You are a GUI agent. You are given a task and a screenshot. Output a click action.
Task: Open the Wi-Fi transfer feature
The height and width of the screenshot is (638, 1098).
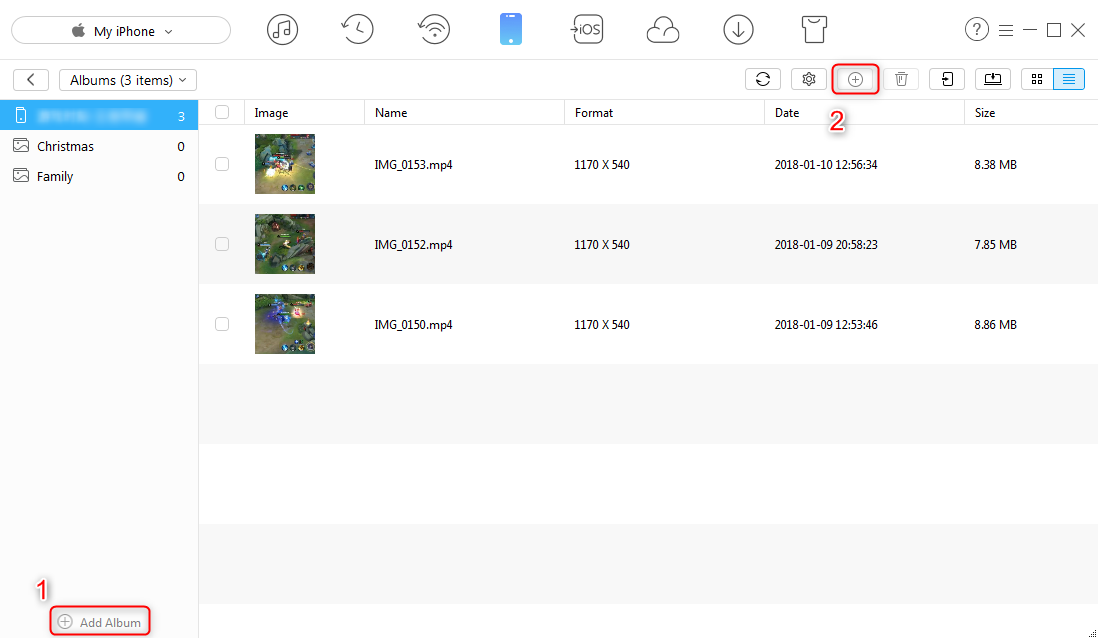tap(434, 29)
